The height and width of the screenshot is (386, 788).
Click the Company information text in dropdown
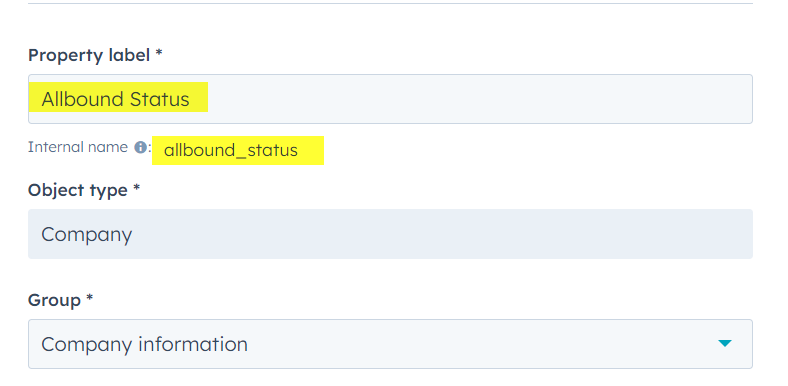pyautogui.click(x=144, y=344)
